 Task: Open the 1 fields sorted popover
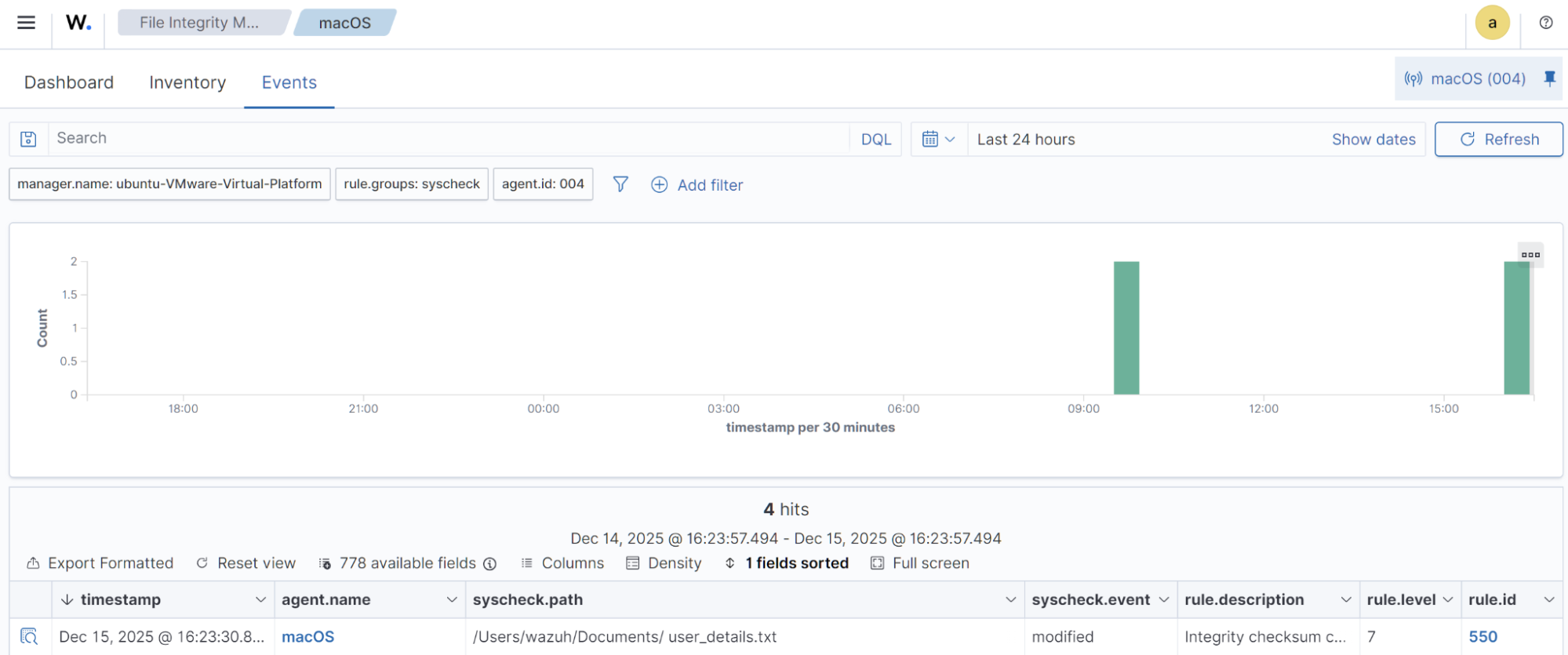tap(786, 563)
